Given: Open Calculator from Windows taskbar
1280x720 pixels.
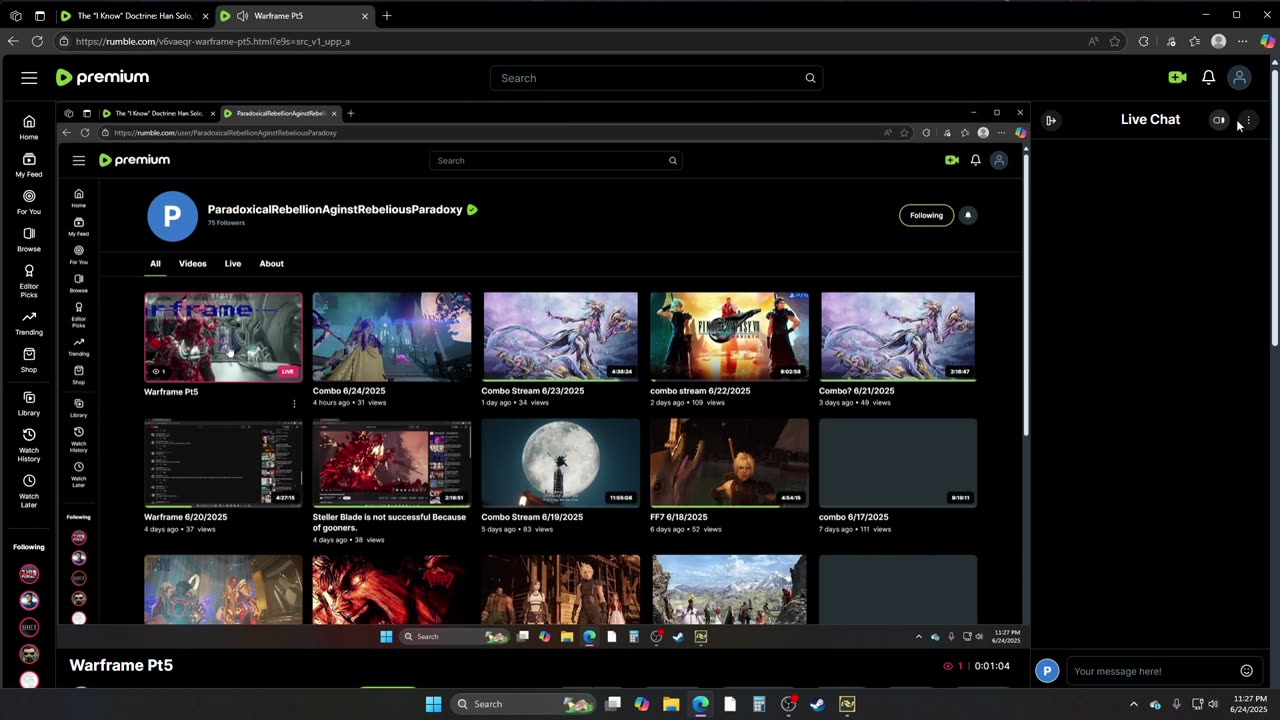Looking at the screenshot, I should click(759, 704).
